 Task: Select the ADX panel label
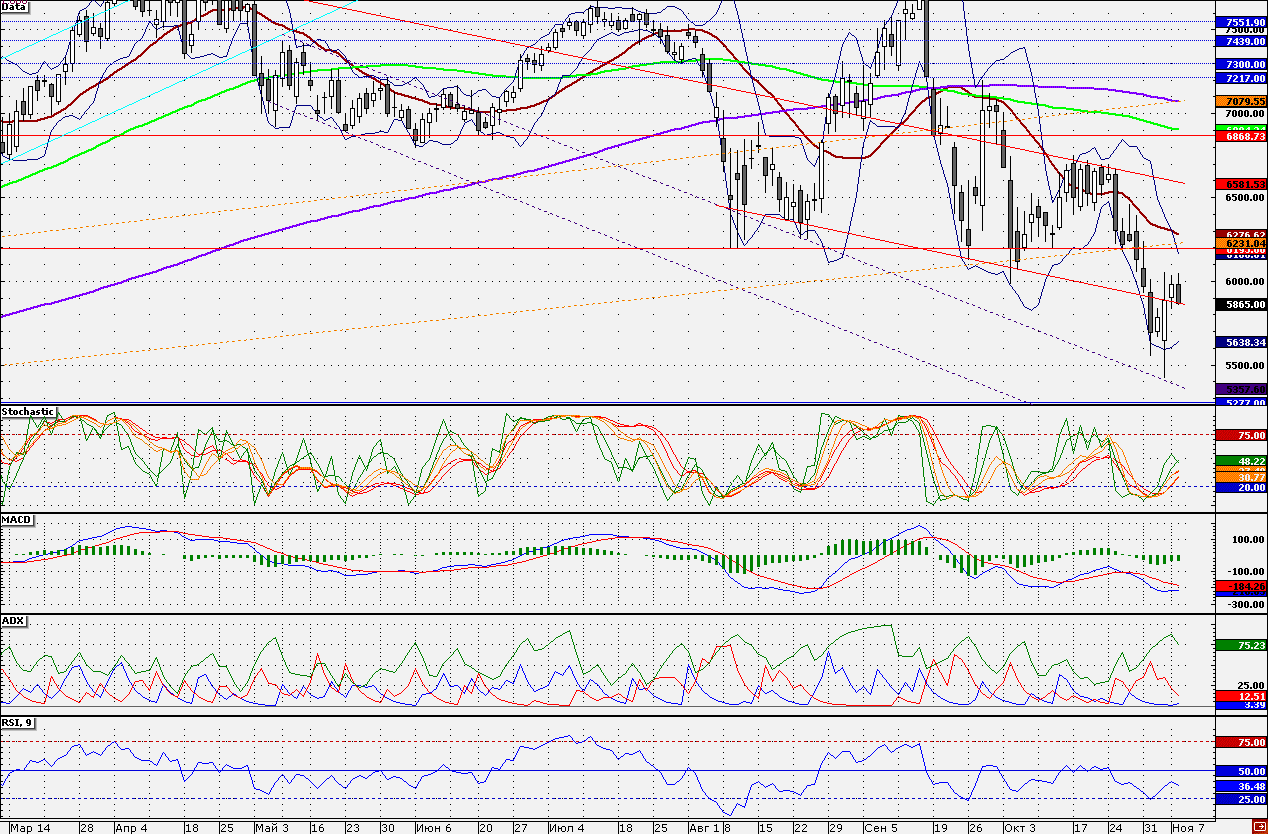click(x=13, y=621)
